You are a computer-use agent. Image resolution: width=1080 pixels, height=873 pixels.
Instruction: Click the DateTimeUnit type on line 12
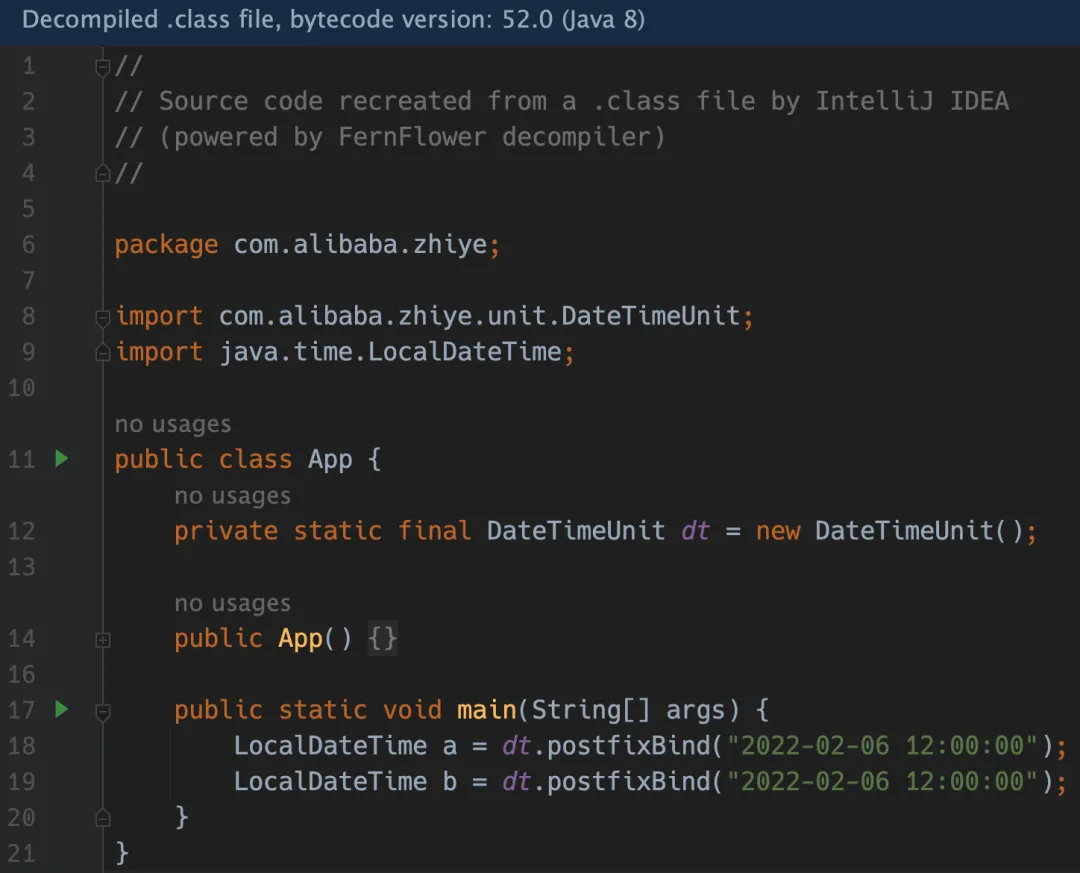576,531
